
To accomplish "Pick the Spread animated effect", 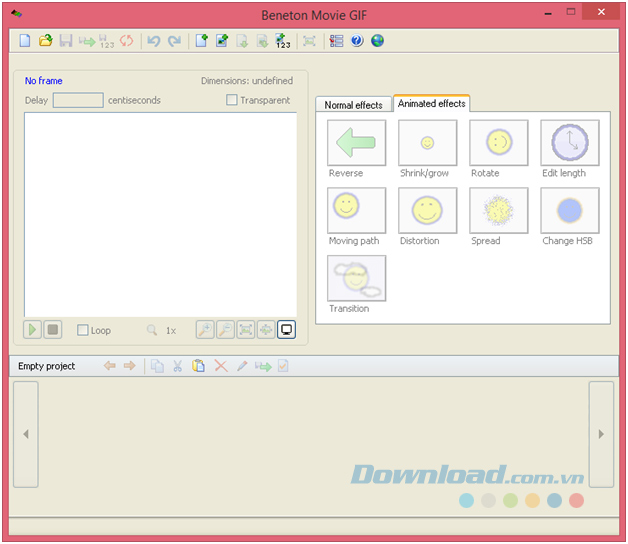I will click(x=499, y=210).
